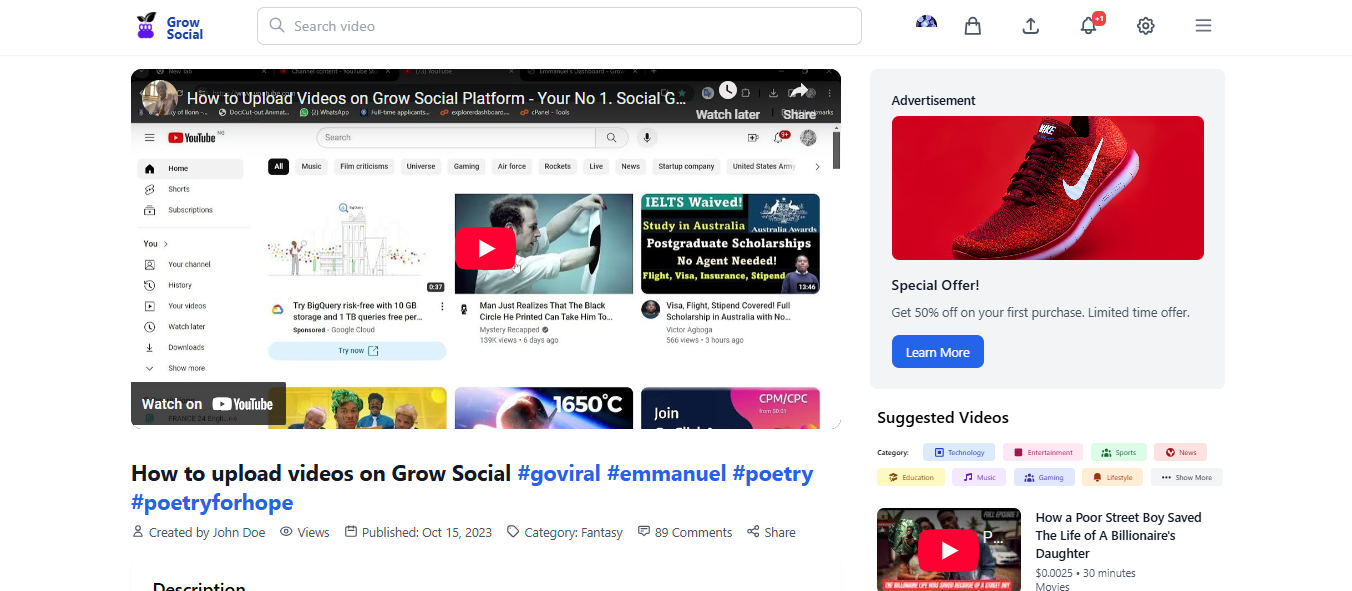Click the channel avatar on the embedded video
Viewport: 1352px width, 591px height.
(159, 98)
